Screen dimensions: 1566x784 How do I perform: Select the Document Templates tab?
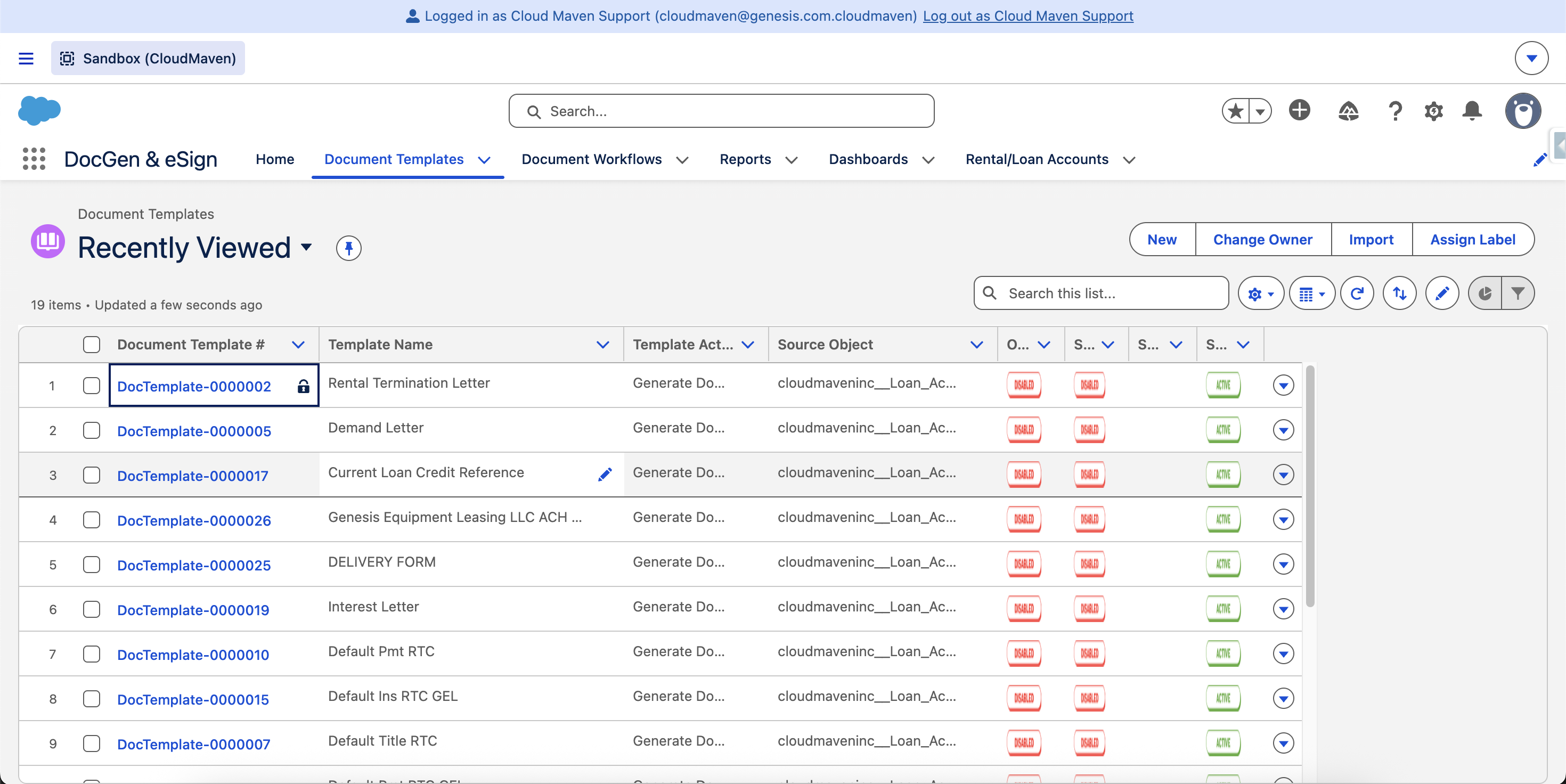point(394,159)
